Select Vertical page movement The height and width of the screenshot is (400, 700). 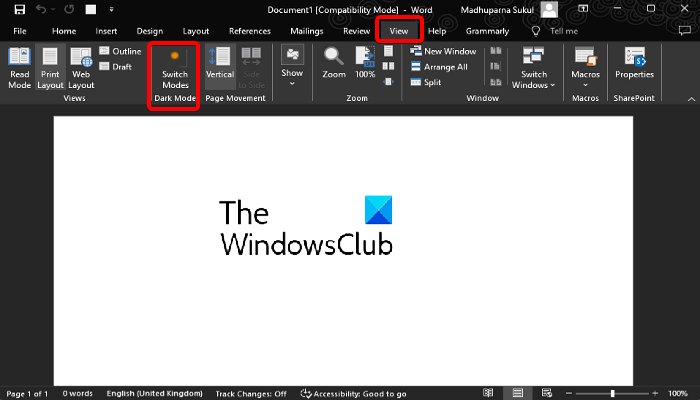[220, 67]
